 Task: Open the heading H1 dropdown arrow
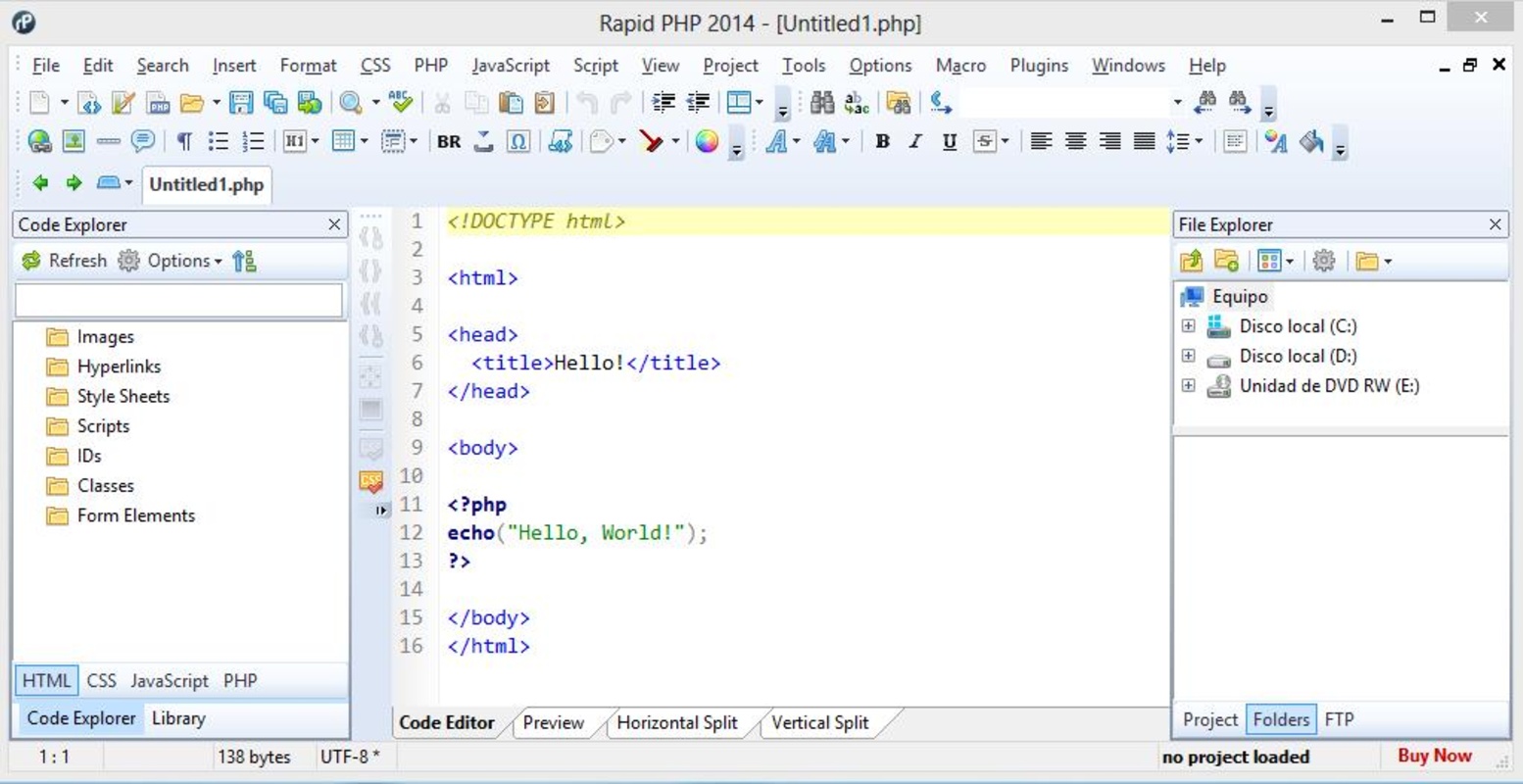pos(315,142)
